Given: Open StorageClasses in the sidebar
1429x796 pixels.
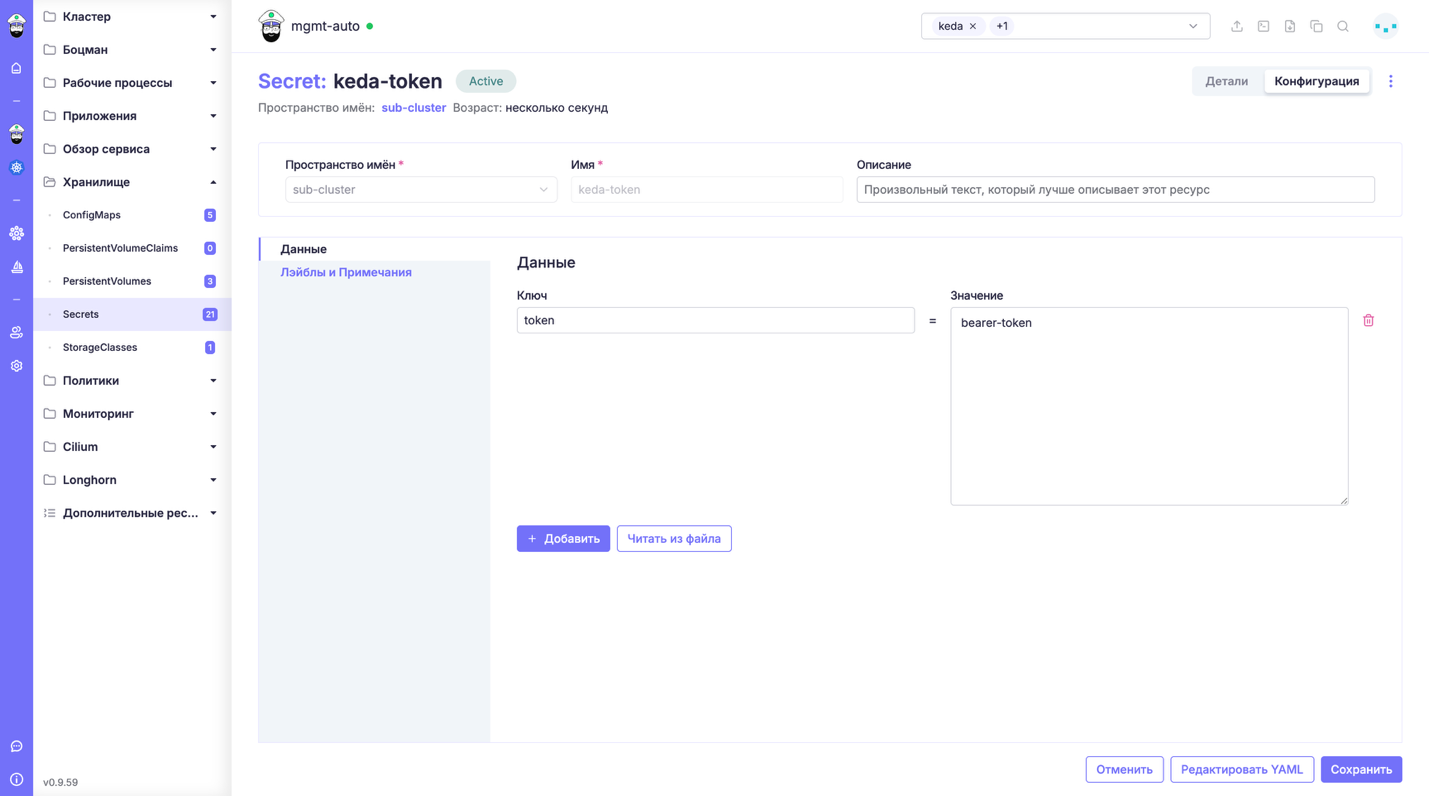Looking at the screenshot, I should (x=132, y=347).
